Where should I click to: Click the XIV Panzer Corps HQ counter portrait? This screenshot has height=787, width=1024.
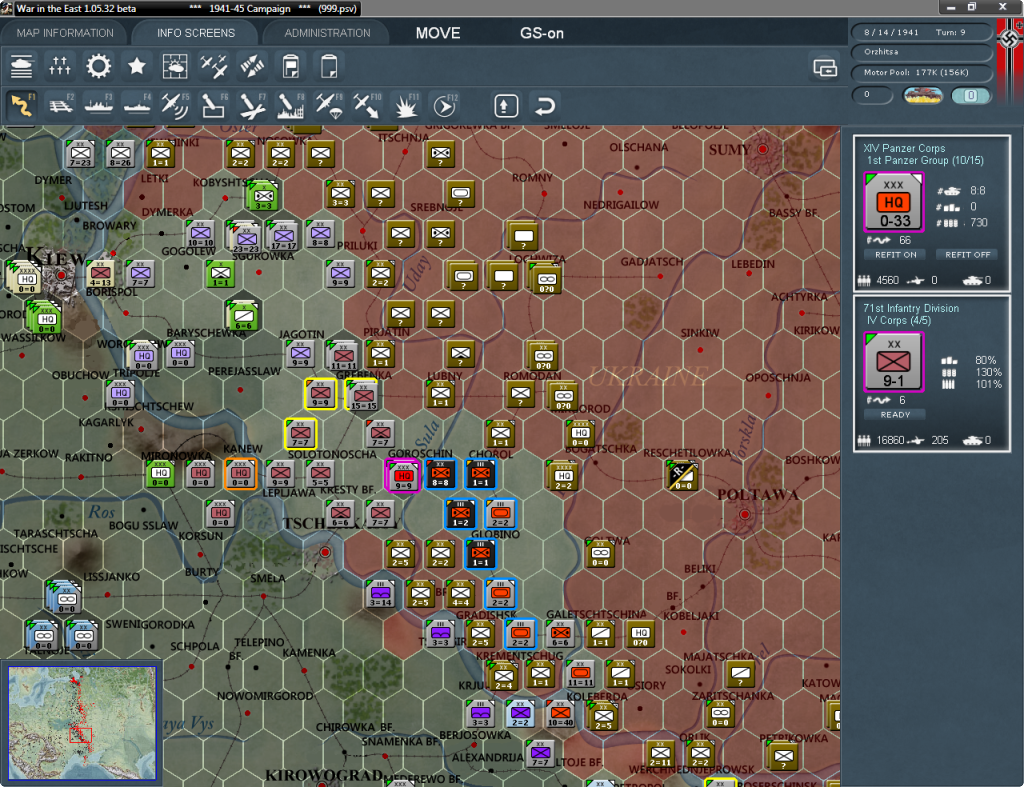point(893,202)
